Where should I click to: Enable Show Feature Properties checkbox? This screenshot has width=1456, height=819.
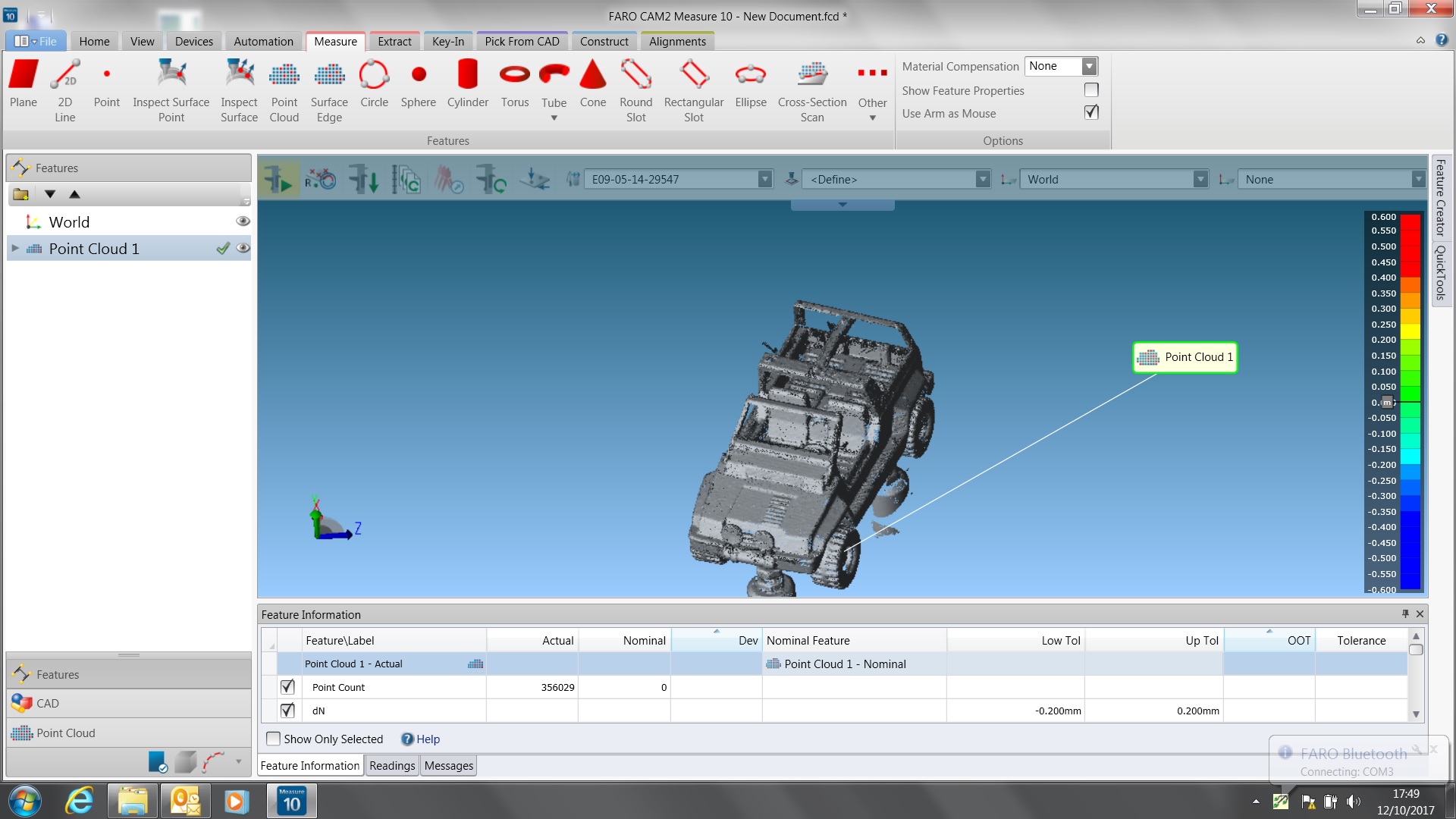tap(1091, 90)
